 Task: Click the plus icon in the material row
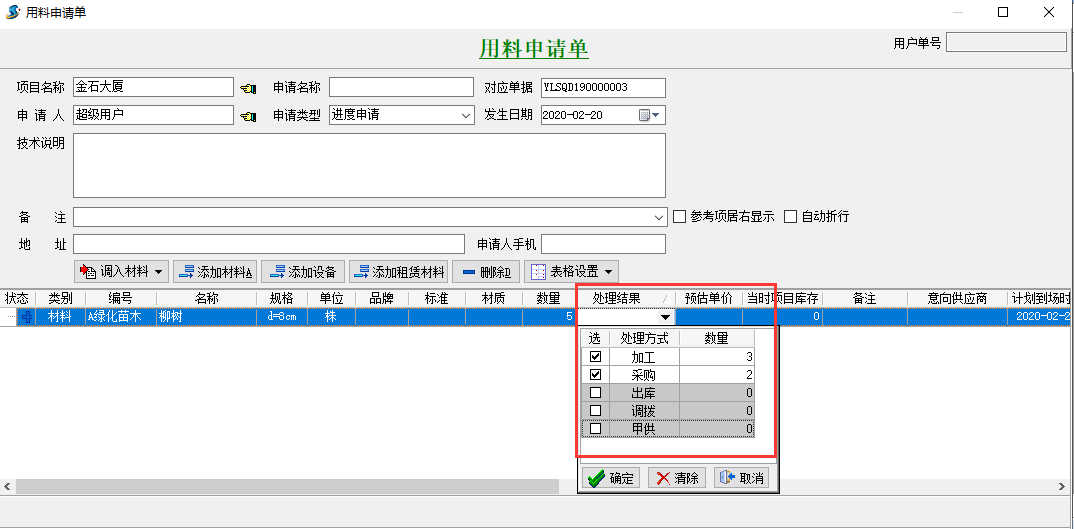(27, 317)
